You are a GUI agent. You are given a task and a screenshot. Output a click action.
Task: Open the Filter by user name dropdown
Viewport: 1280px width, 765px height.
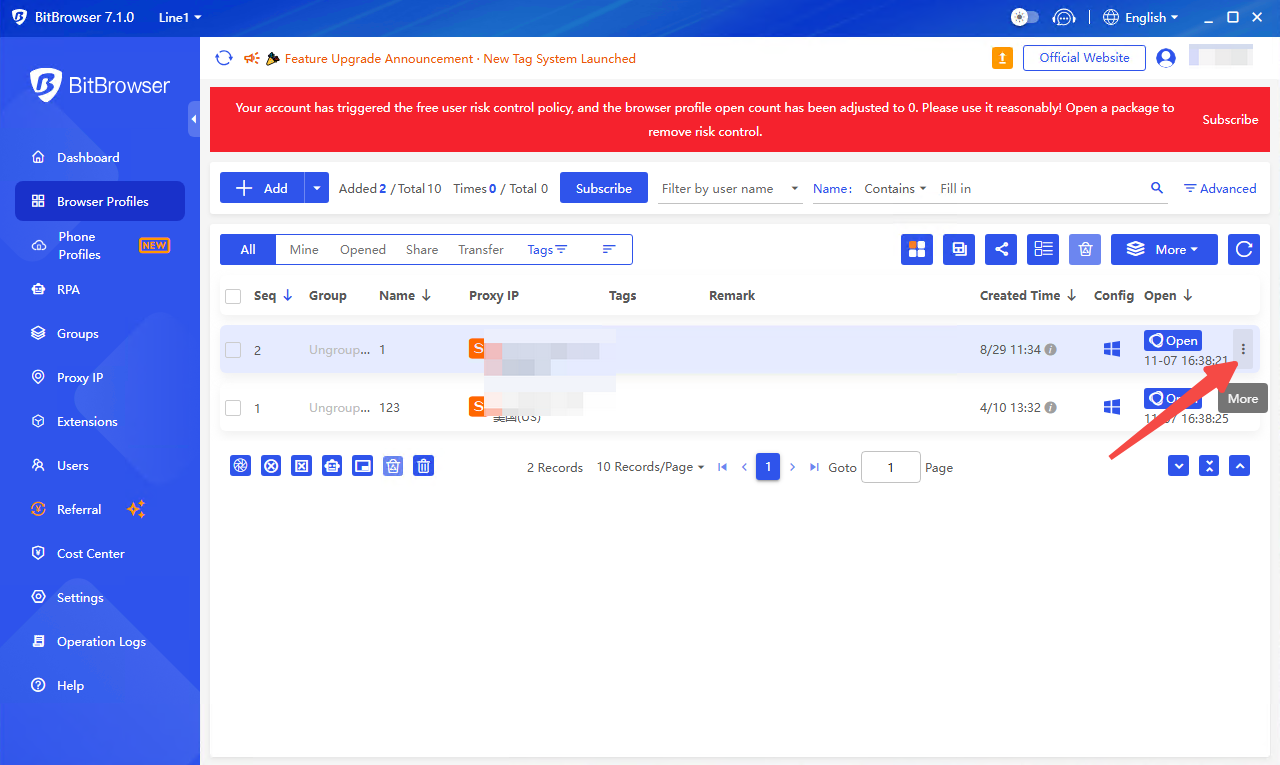730,188
